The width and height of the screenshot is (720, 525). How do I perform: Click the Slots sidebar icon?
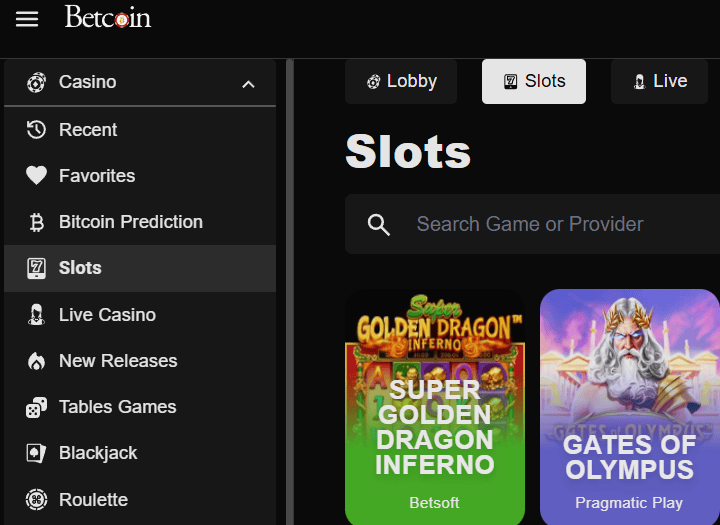coord(36,268)
